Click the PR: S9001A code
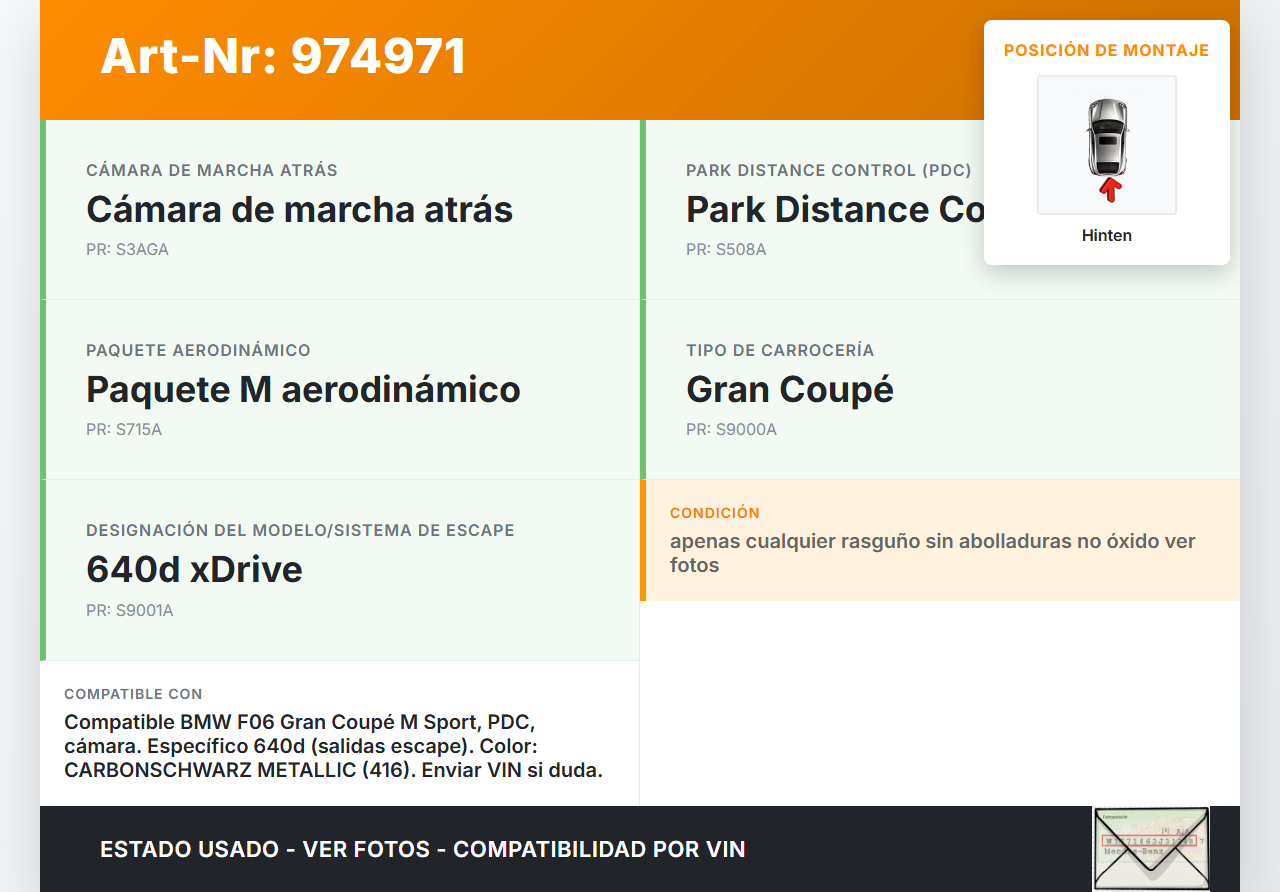The height and width of the screenshot is (892, 1280). click(x=129, y=610)
